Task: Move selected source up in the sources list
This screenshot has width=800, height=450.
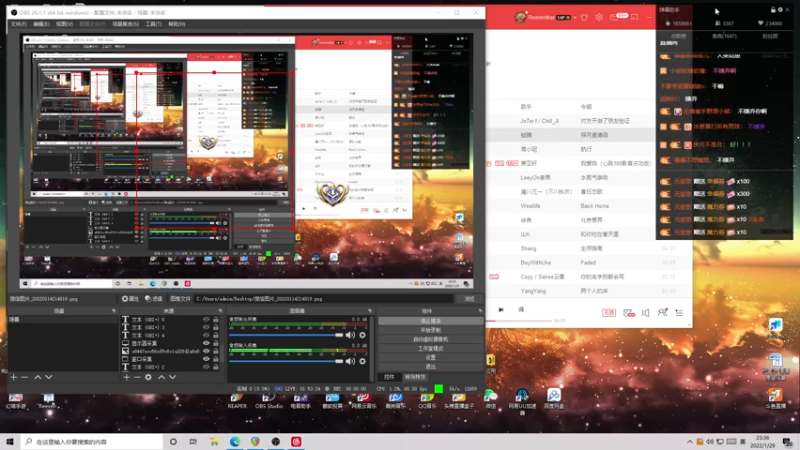Action: point(161,377)
